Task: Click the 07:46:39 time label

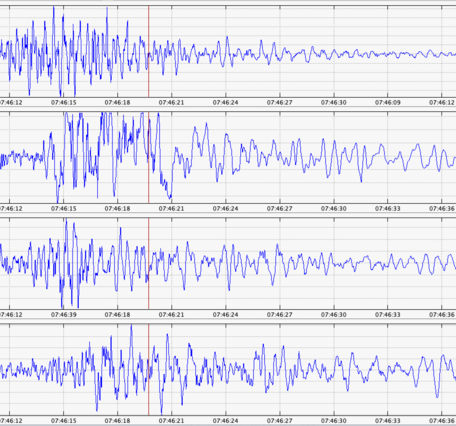Action: pos(64,315)
